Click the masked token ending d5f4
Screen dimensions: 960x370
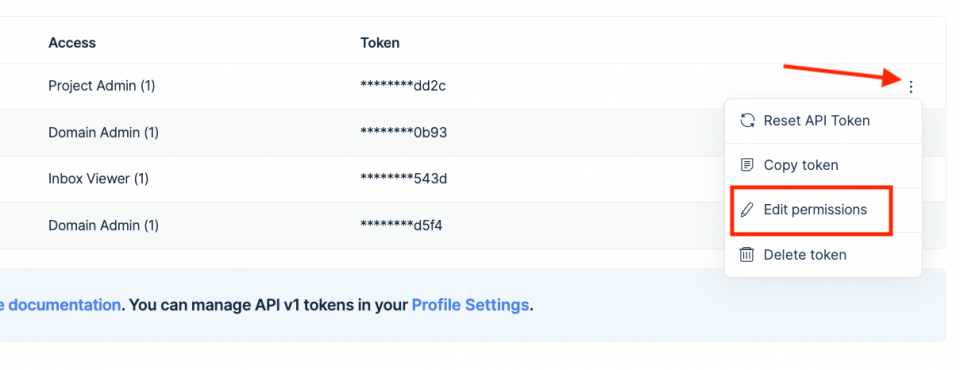click(x=402, y=226)
